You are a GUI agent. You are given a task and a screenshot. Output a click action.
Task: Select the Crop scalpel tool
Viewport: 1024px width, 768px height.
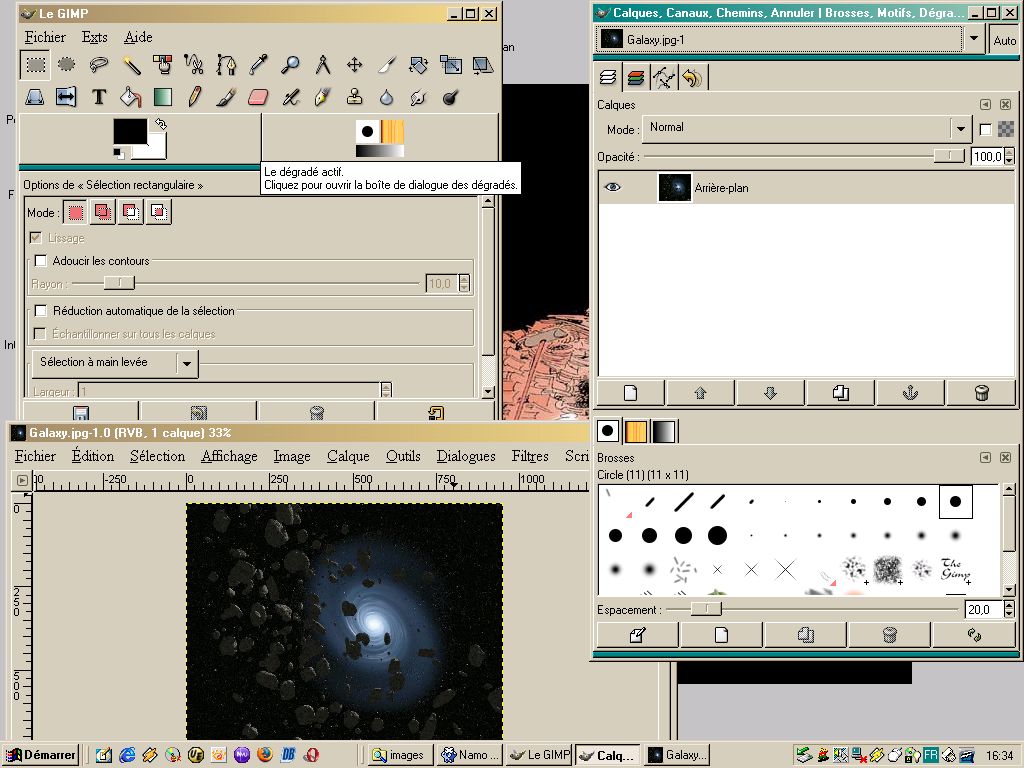[x=387, y=65]
